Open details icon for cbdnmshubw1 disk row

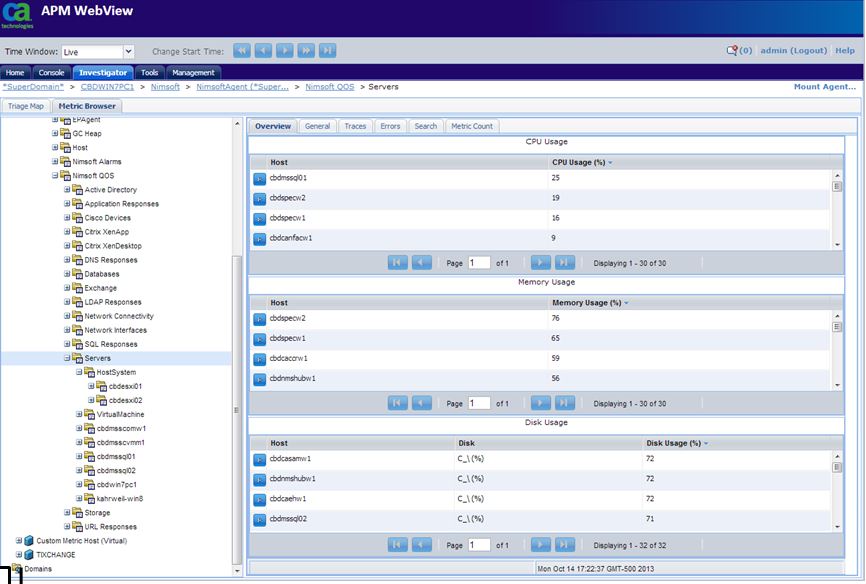tap(260, 479)
